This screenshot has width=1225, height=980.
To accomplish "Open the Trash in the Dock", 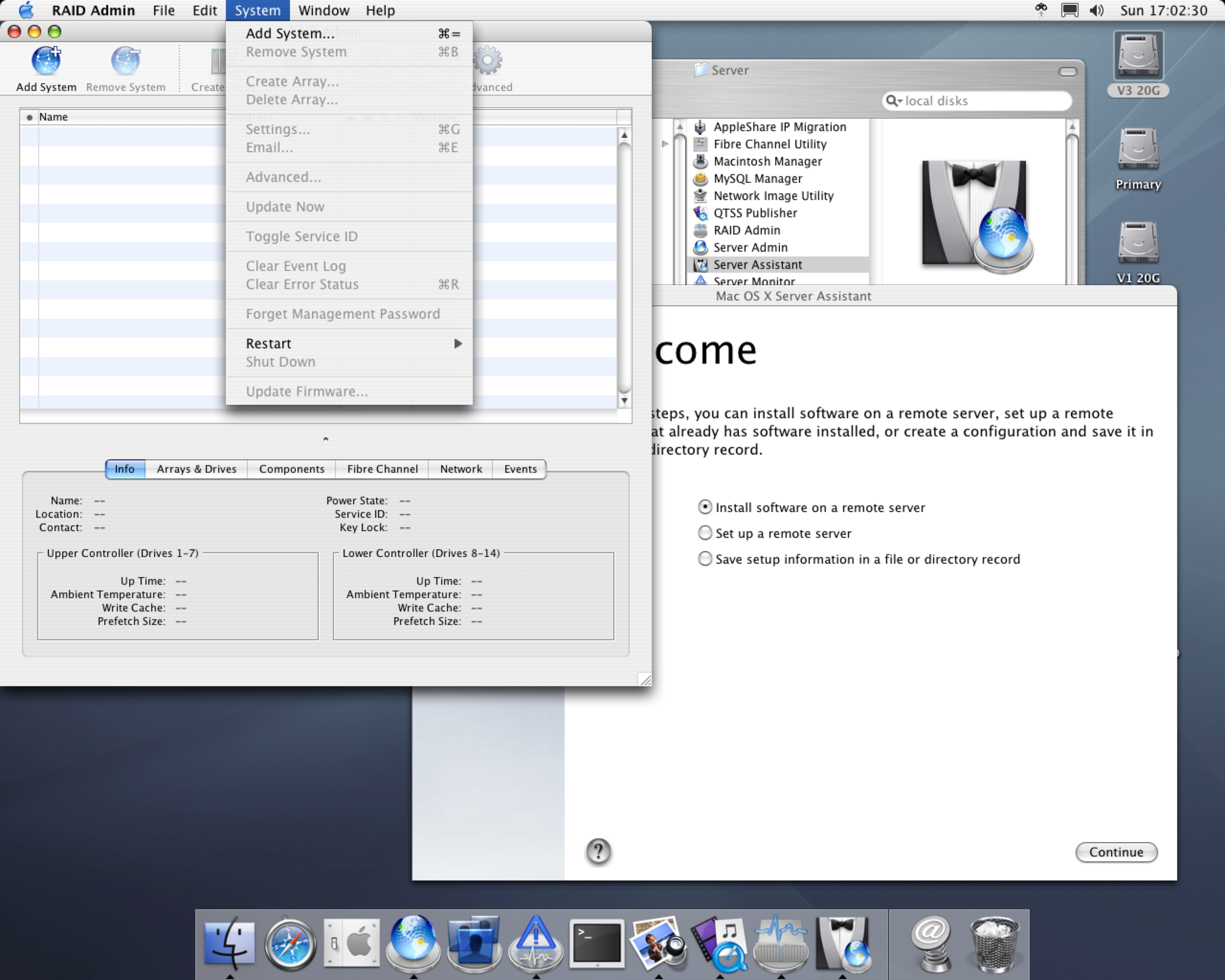I will [x=994, y=943].
